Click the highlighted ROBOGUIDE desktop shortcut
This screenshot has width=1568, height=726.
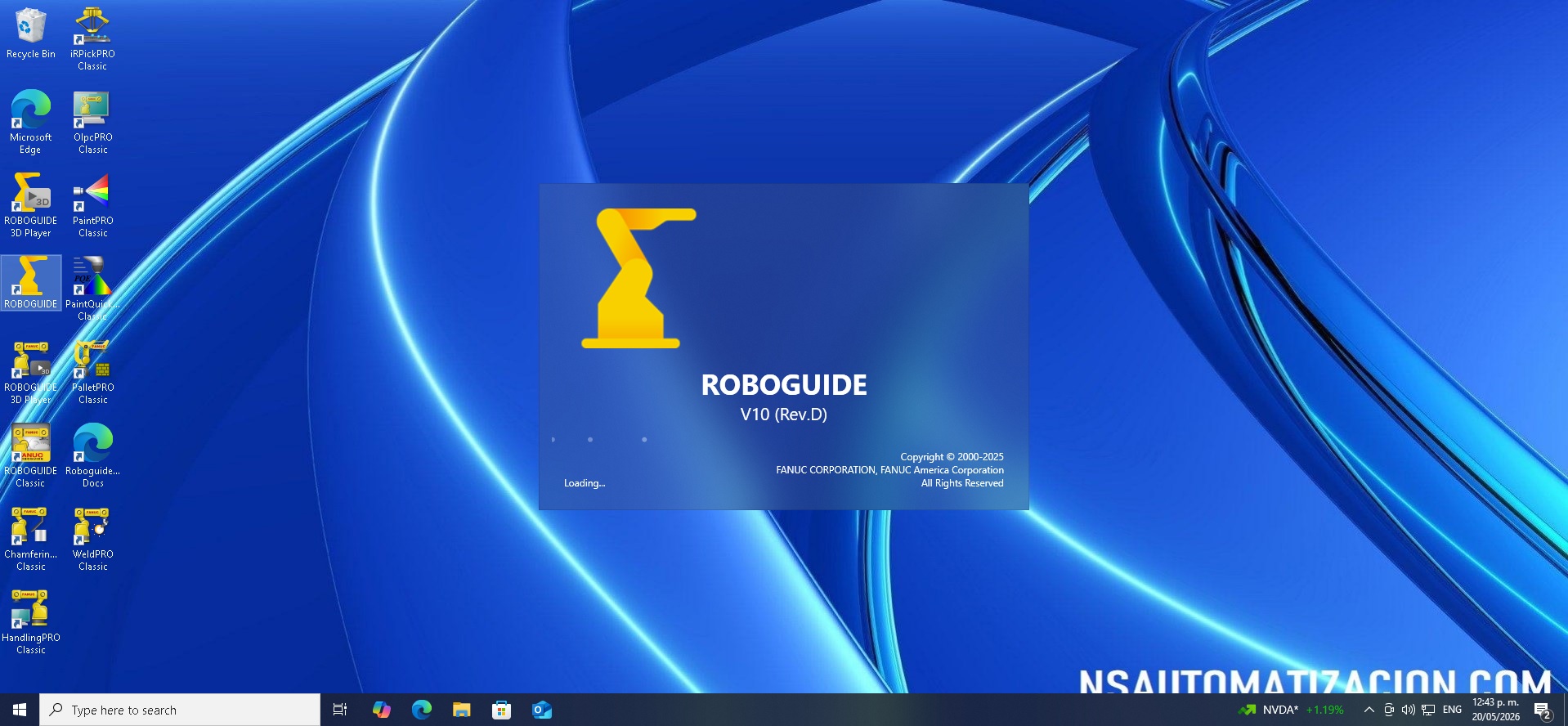(x=30, y=283)
